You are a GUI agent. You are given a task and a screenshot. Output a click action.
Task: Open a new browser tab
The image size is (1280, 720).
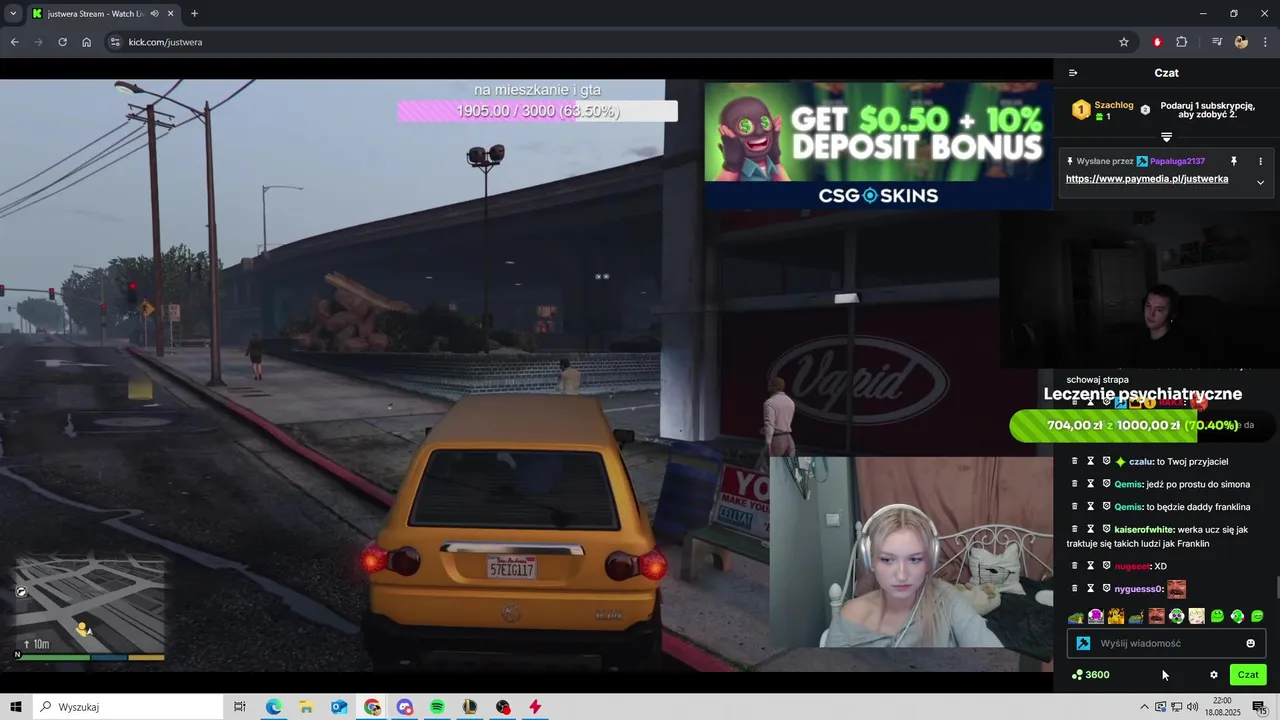tap(194, 14)
